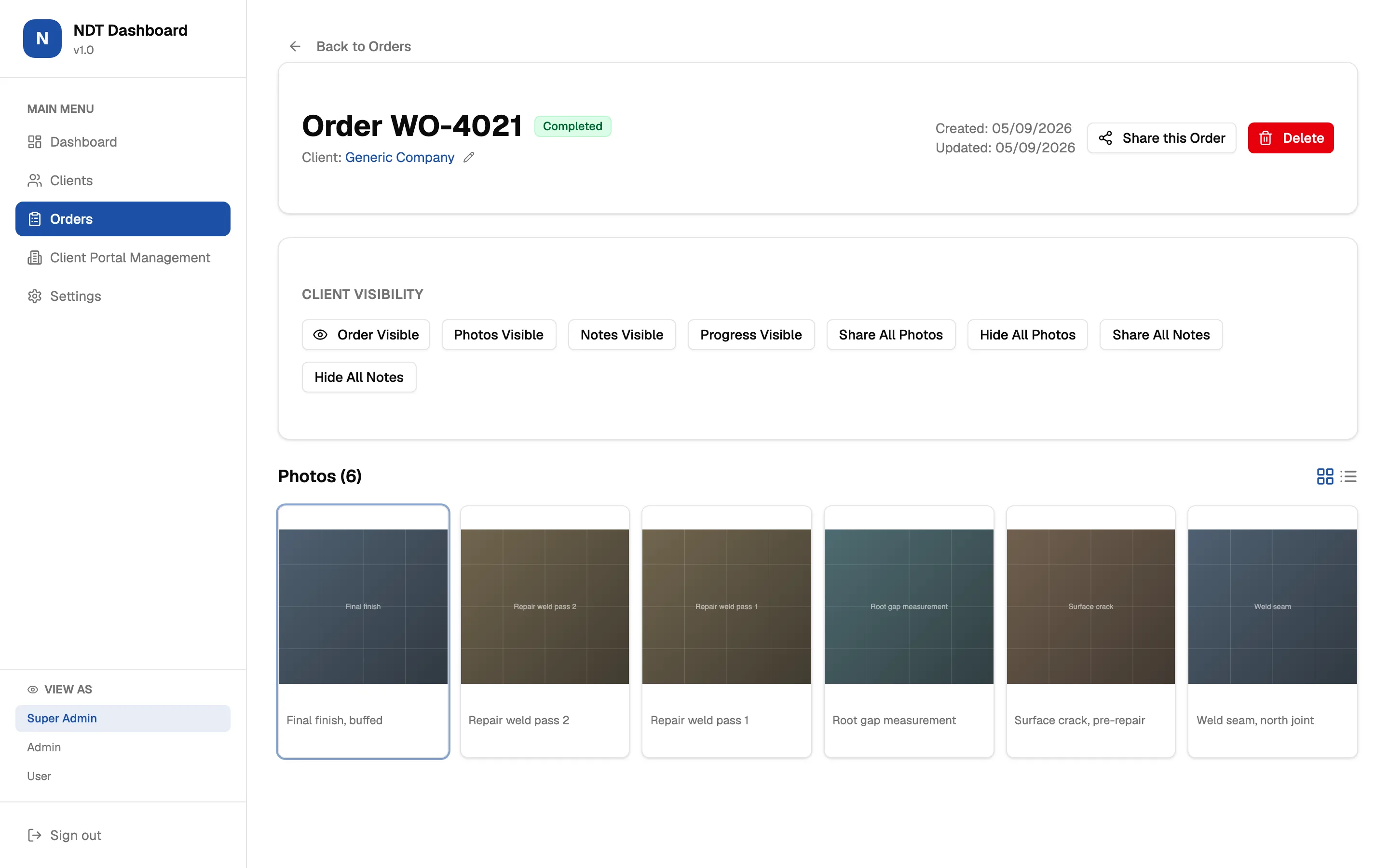Click the 'Photos (6)' heading
This screenshot has width=1389, height=868.
[x=320, y=476]
